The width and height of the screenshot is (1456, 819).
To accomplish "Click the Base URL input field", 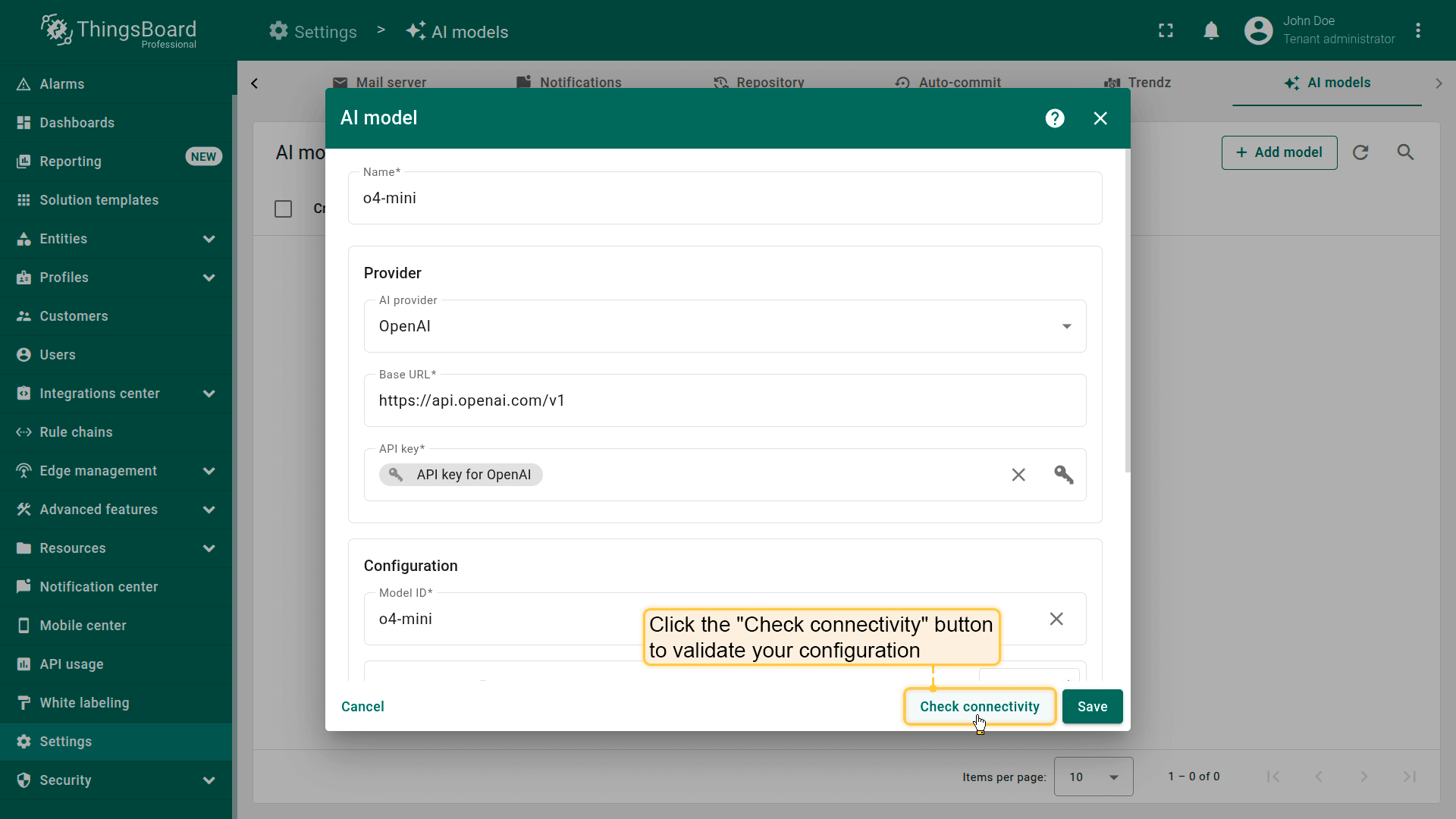I will pos(724,400).
